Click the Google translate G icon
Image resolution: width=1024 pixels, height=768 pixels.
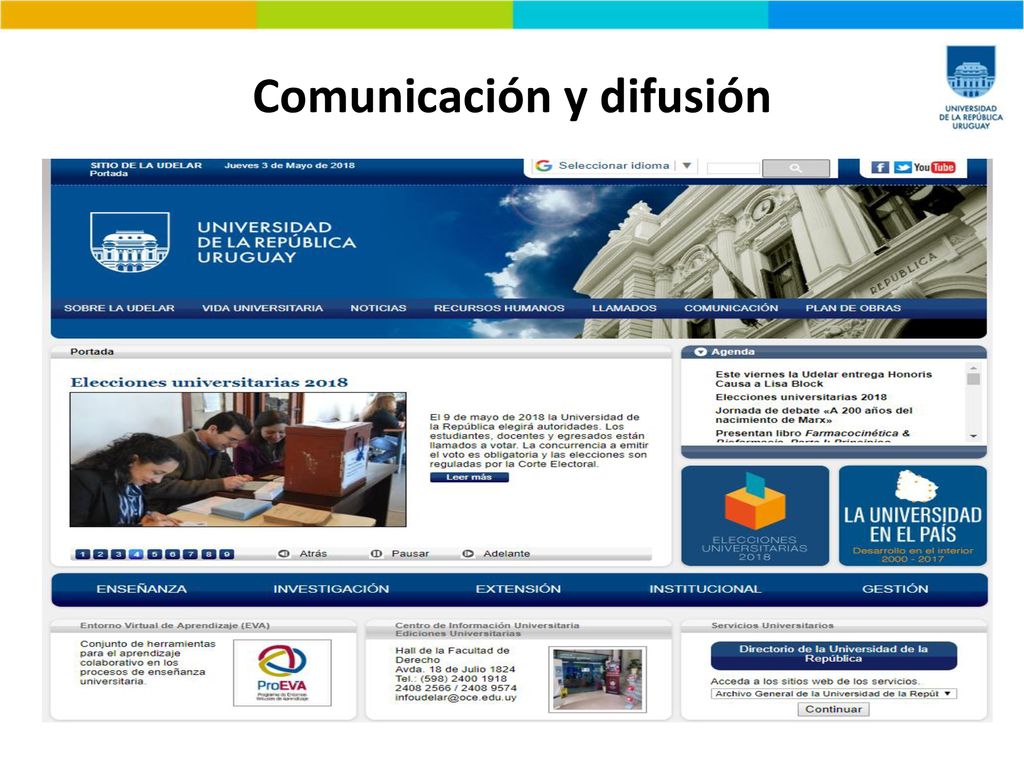click(543, 166)
